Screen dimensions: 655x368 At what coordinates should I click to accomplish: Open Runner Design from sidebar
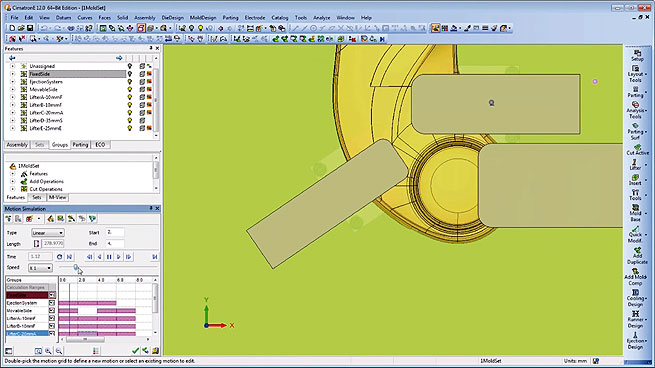click(635, 319)
